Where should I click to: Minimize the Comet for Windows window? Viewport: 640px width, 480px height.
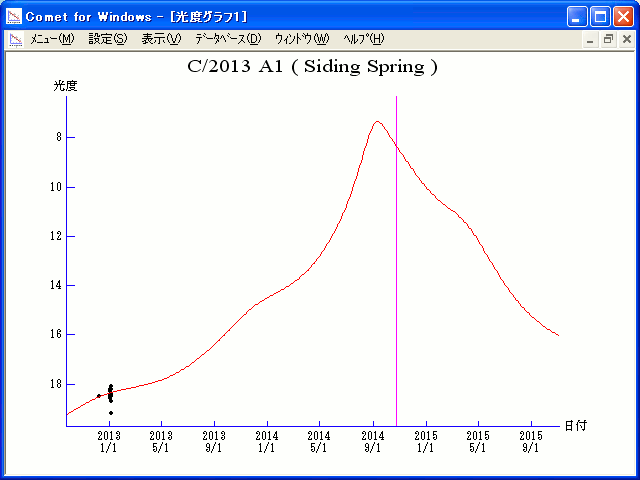(577, 17)
